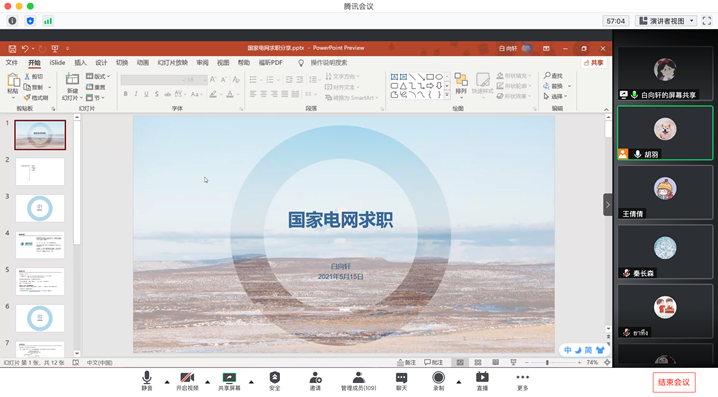Adjust the PowerPoint zoom slider
Screen dimensions: 718x397
pos(547,363)
